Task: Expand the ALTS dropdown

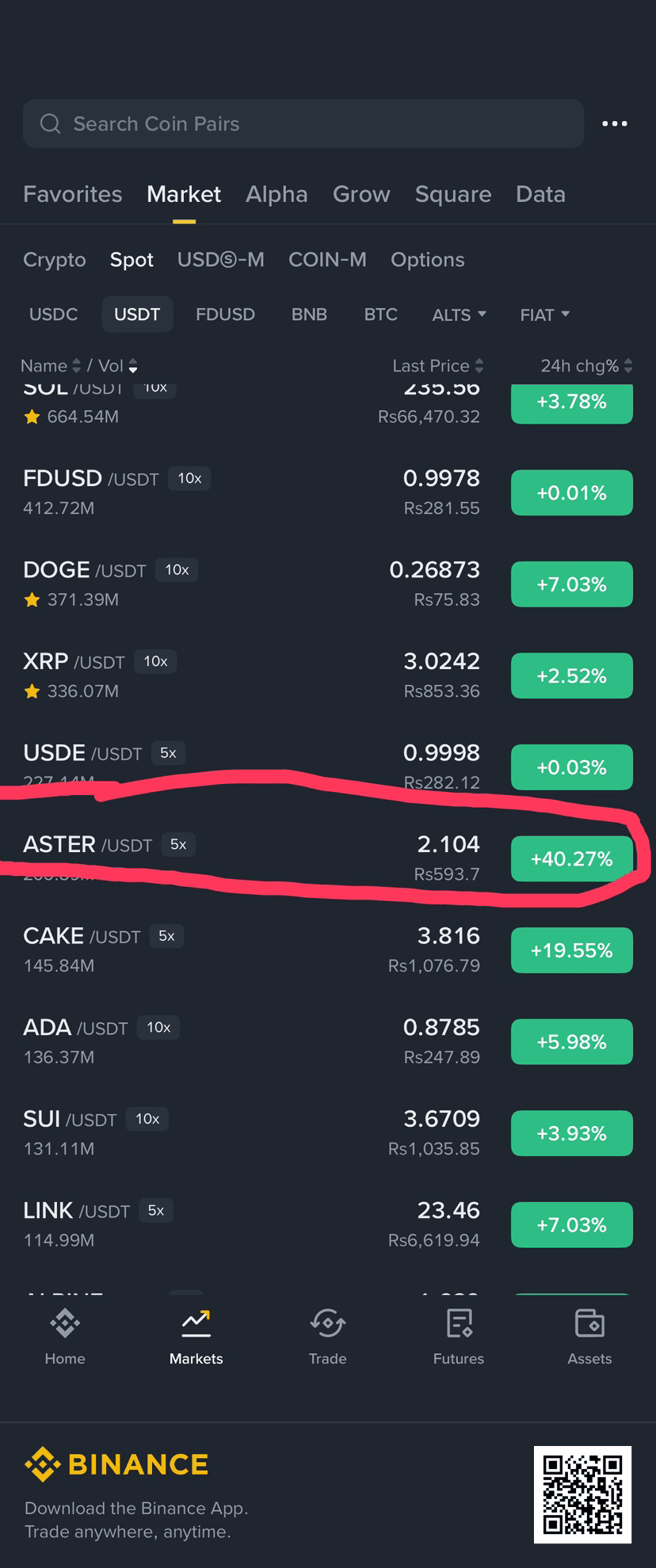Action: click(459, 314)
